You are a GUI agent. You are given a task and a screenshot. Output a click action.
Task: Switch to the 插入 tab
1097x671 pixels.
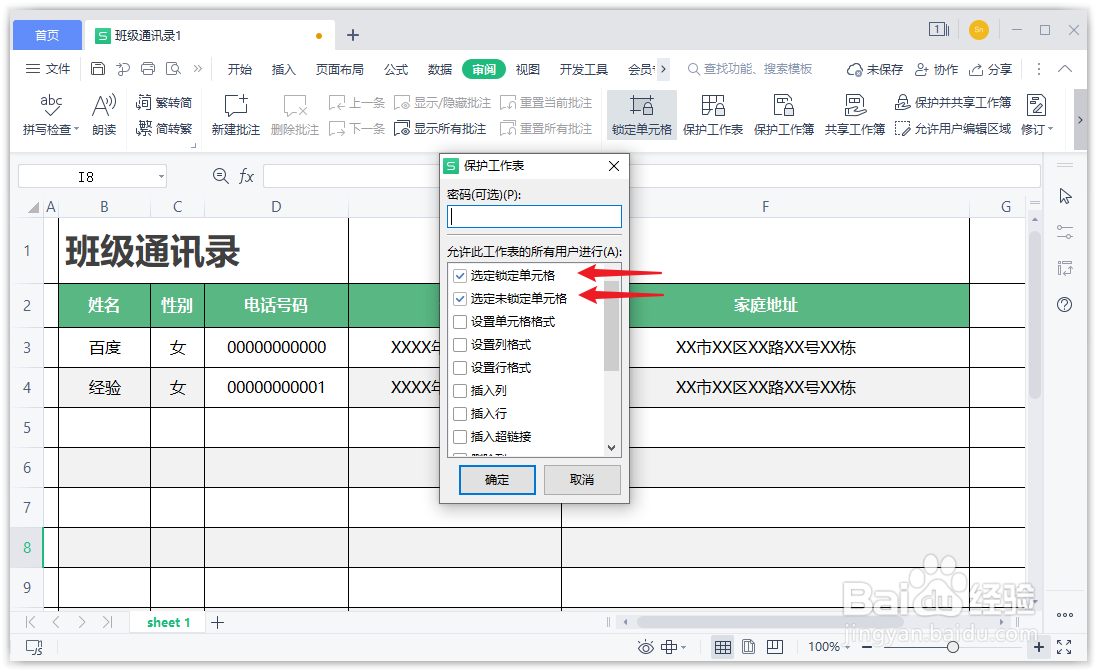click(x=283, y=69)
